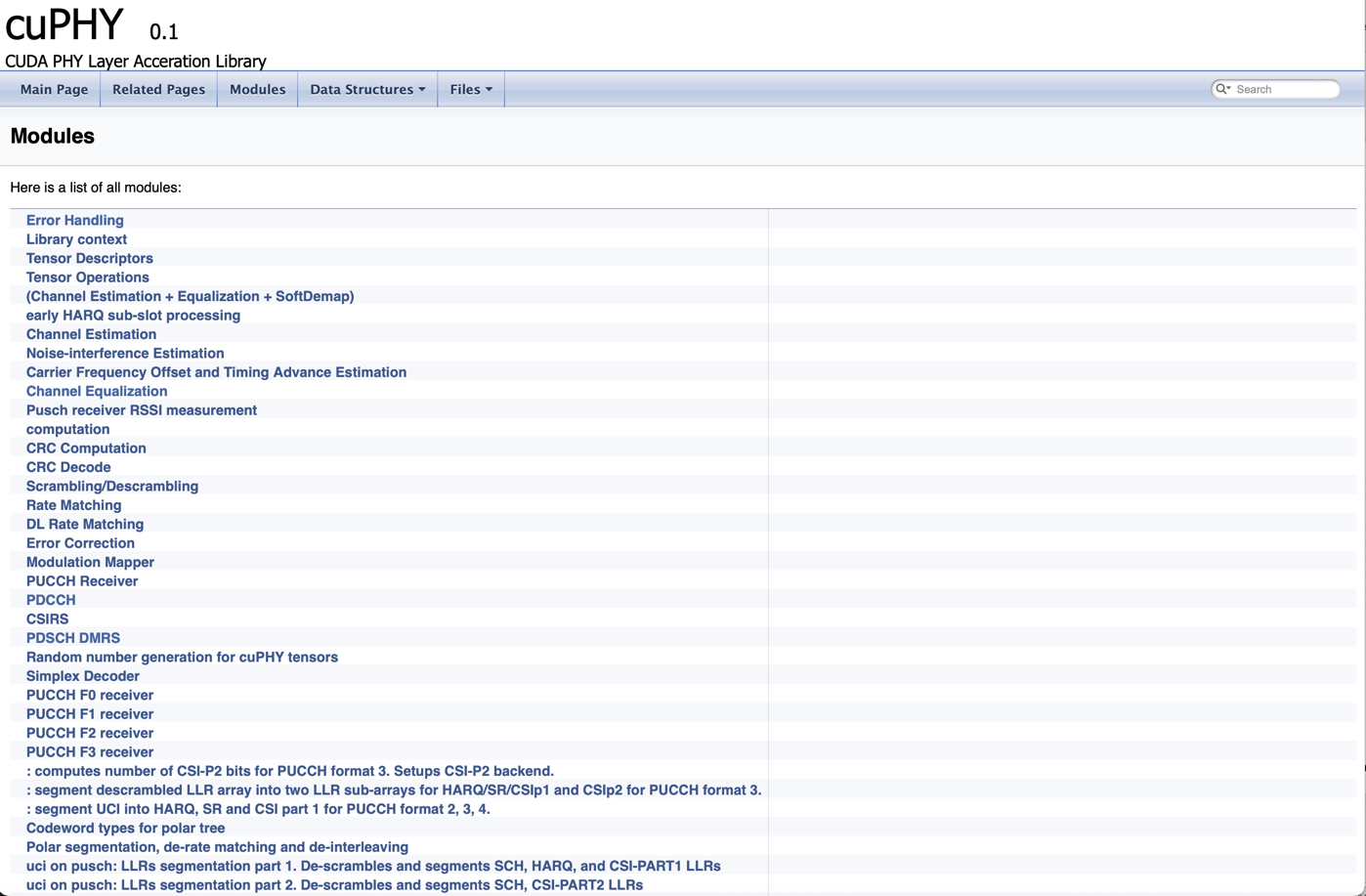Expand the Files dropdown menu
Viewport: 1366px width, 896px height.
point(471,89)
